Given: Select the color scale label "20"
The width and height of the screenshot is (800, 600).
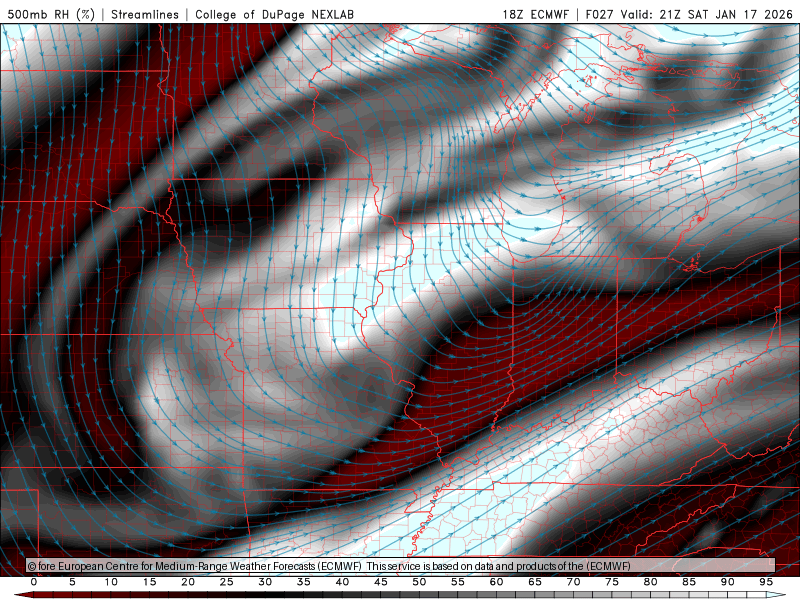Looking at the screenshot, I should tap(188, 582).
